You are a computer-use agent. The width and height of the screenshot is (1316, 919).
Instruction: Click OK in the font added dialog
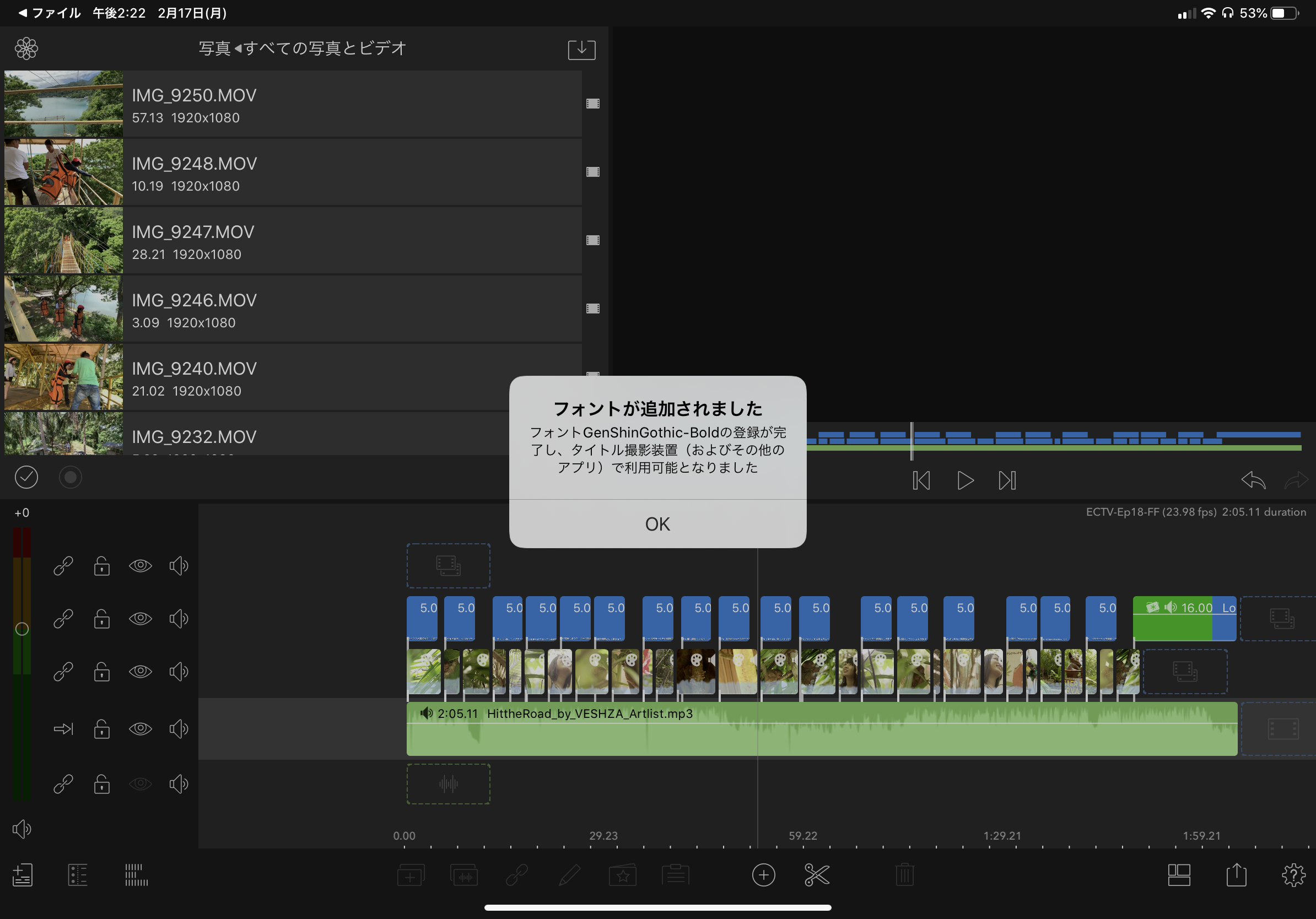(657, 523)
